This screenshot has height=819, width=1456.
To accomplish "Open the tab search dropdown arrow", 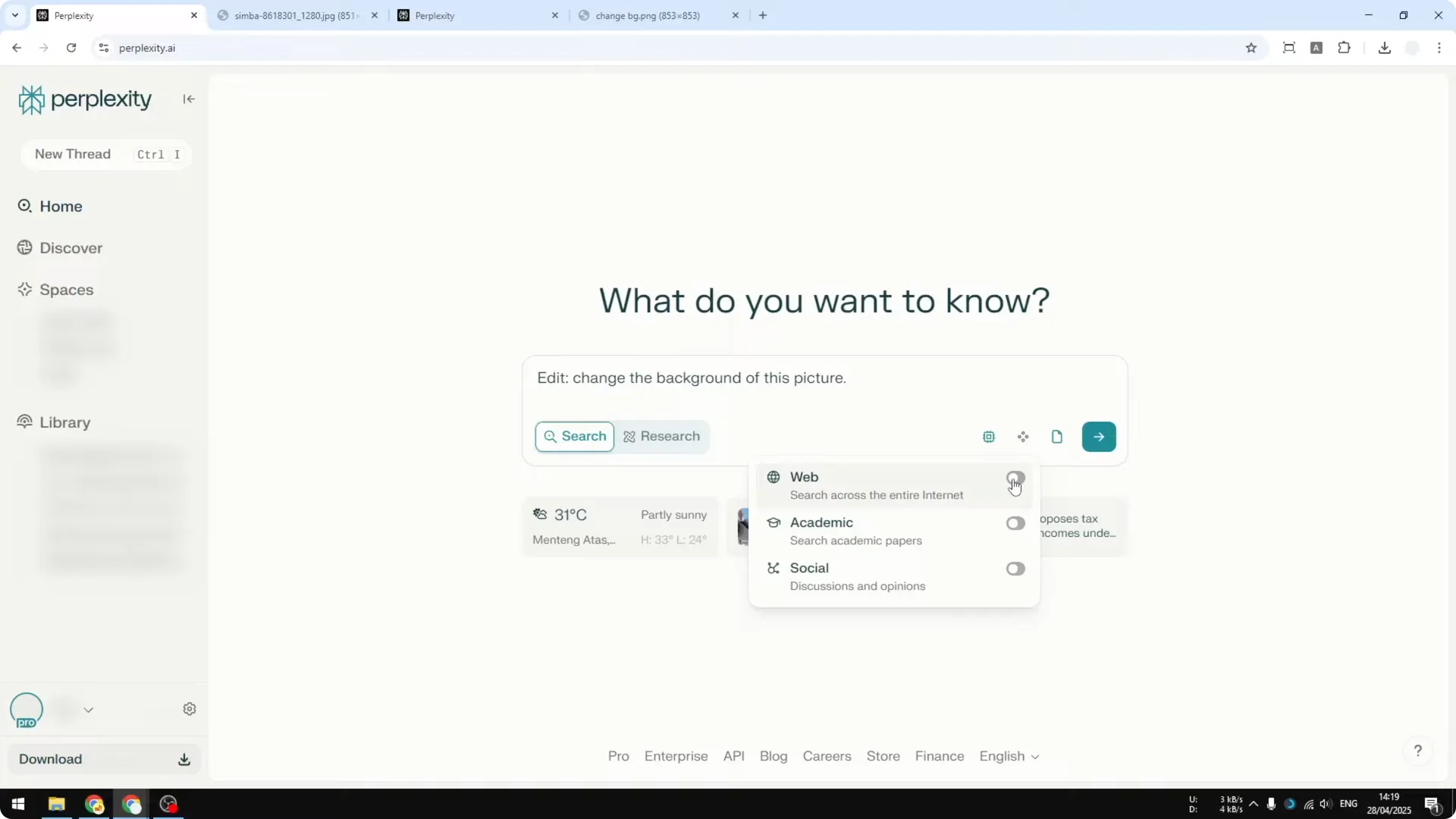I will (x=14, y=15).
